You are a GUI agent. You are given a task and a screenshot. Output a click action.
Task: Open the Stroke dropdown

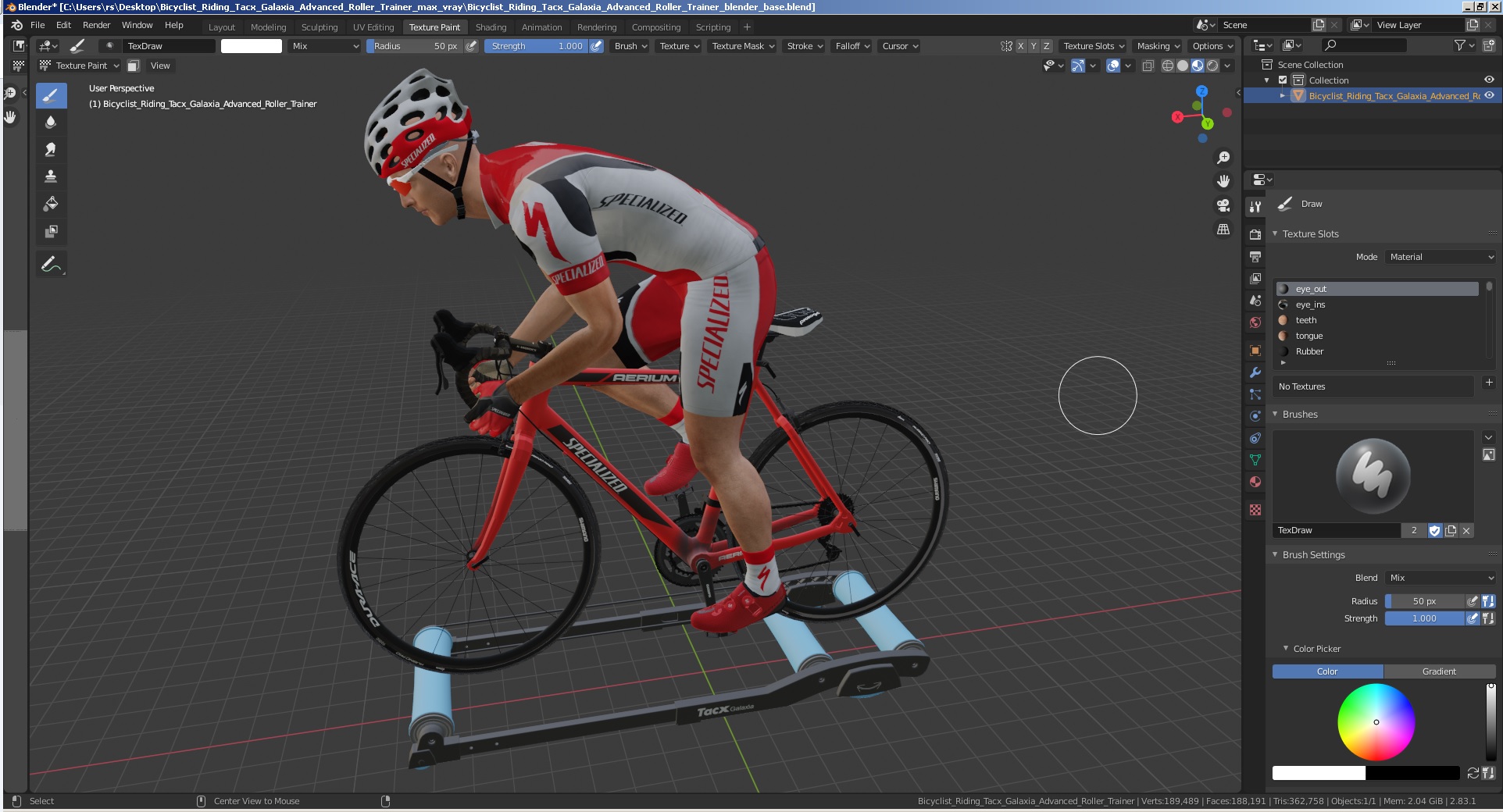coord(805,46)
